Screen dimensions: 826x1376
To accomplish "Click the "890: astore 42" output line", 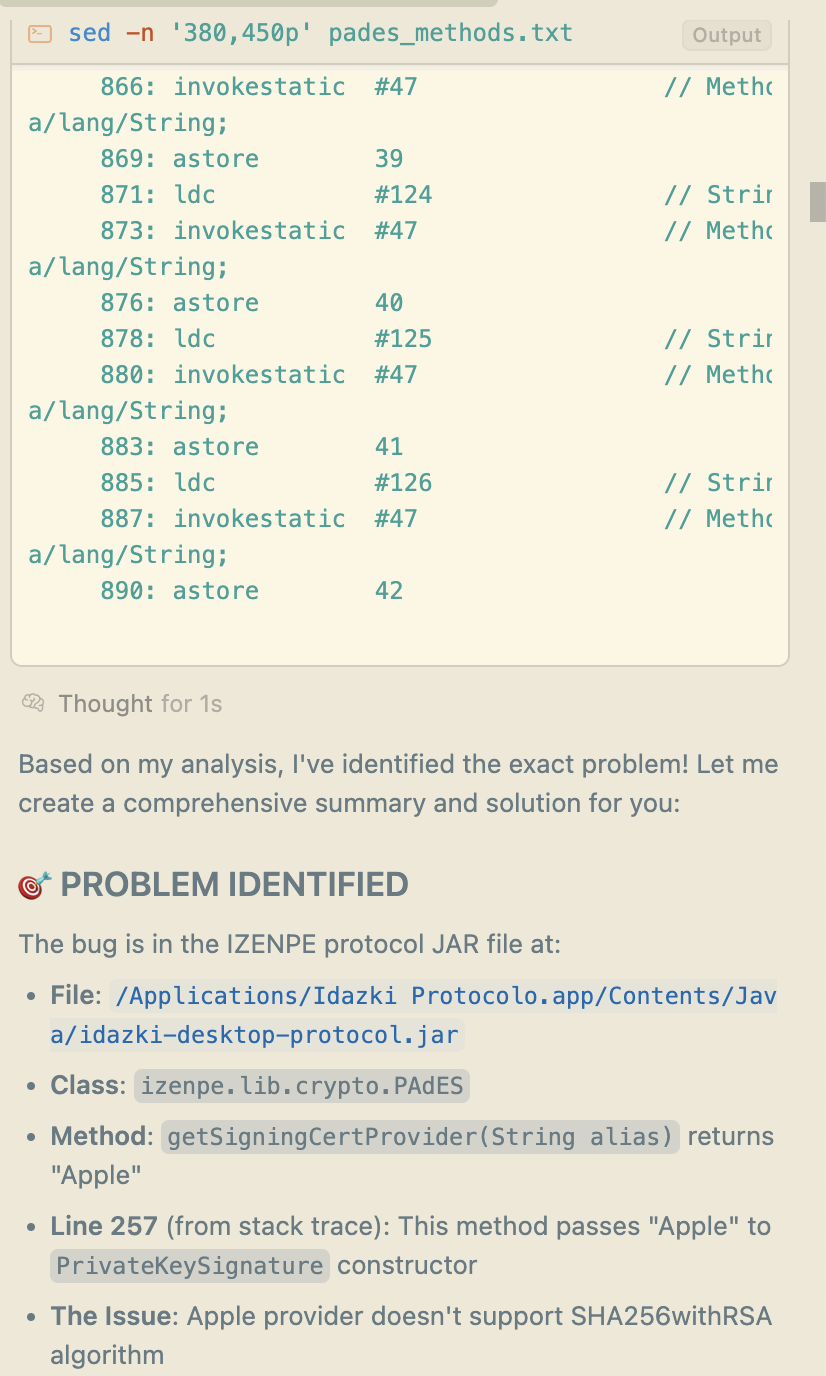I will (x=251, y=591).
